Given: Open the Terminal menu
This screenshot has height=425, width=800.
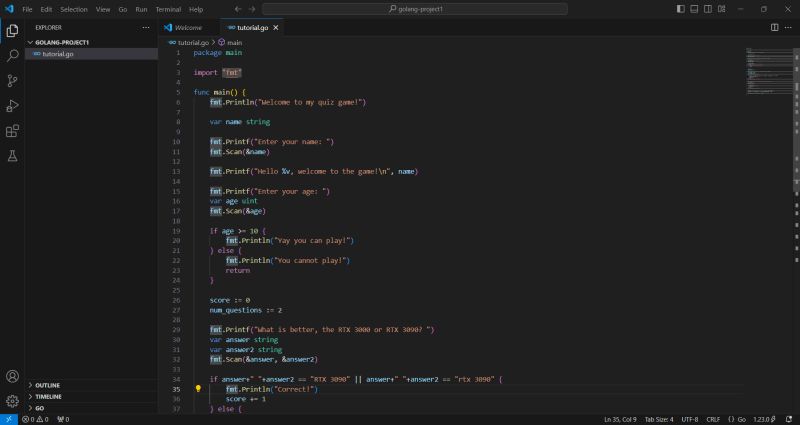Looking at the screenshot, I should (167, 9).
